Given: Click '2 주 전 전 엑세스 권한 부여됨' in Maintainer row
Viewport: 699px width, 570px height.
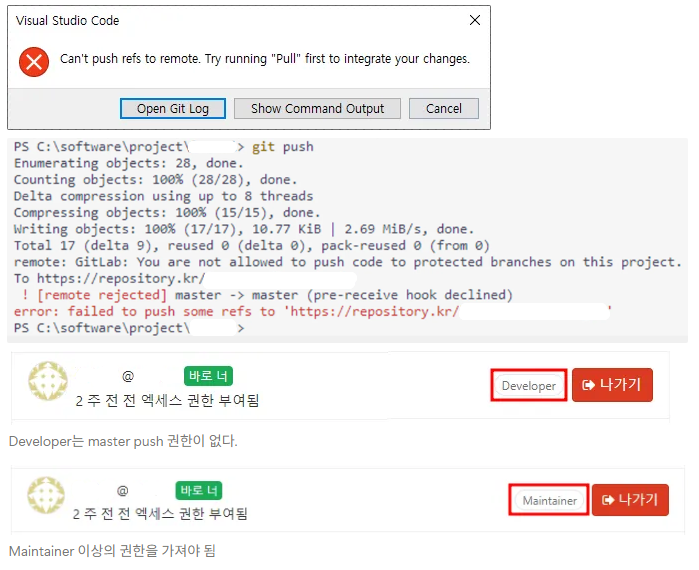Looking at the screenshot, I should (x=160, y=514).
